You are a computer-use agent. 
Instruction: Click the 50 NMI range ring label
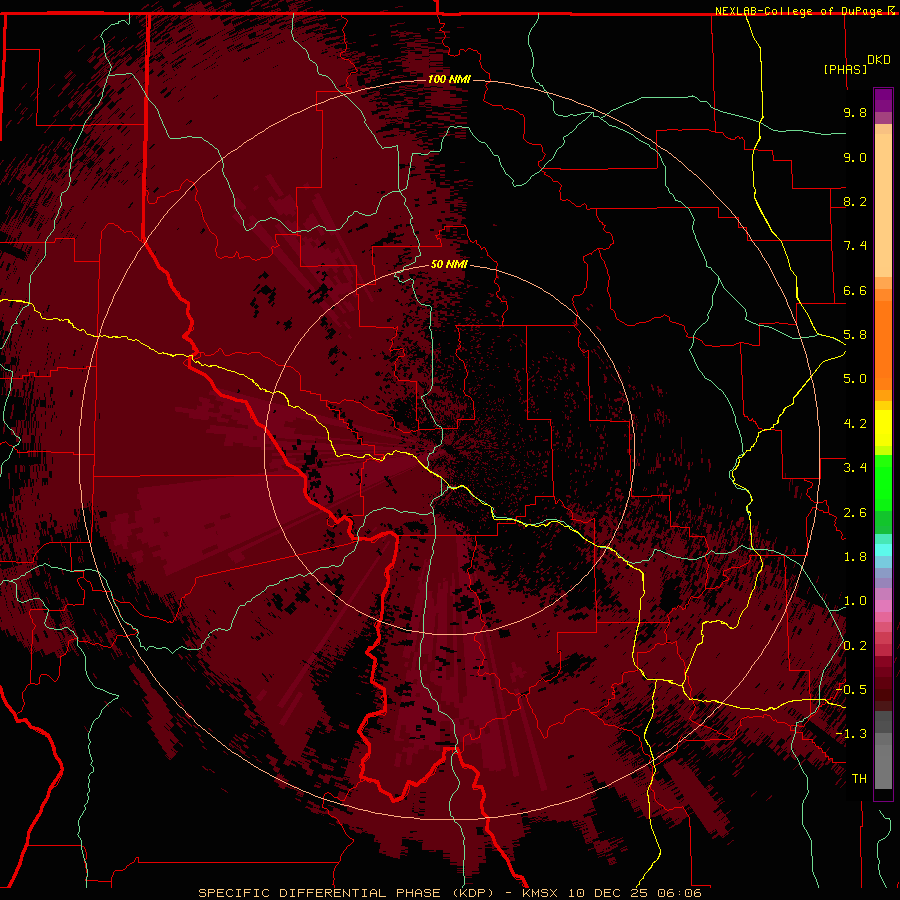[449, 264]
